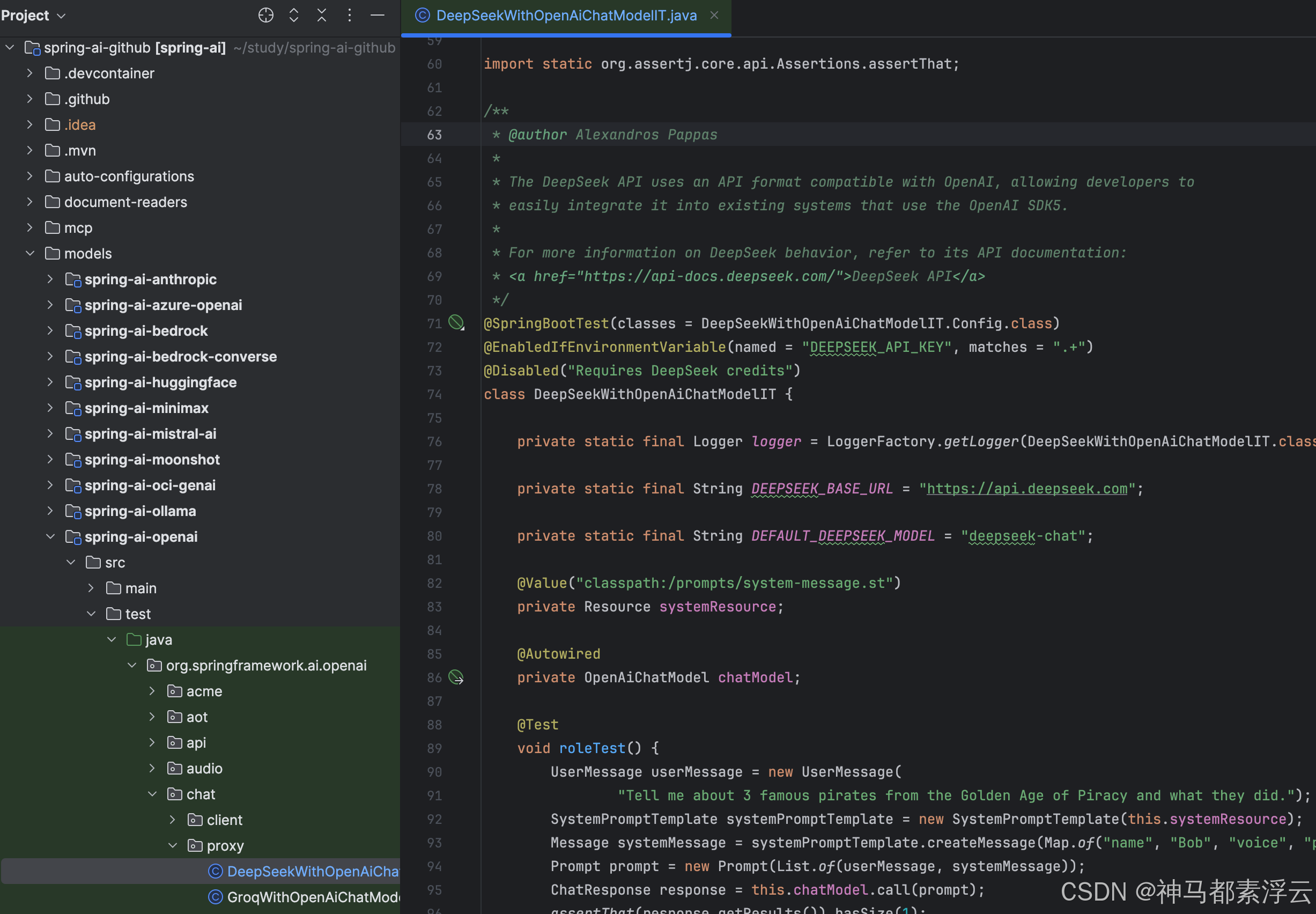Select the DeepSeekWithOpenAiChatModelIT.java editor tab

(x=566, y=16)
